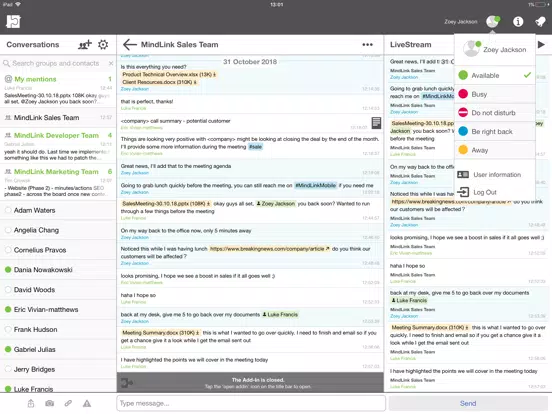Tap the alert triangle icon
The image size is (552, 414).
(87, 403)
